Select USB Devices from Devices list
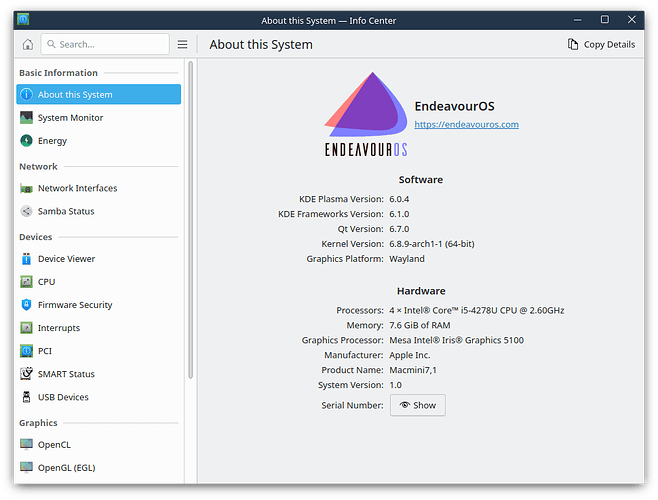Viewport: 658px width, 500px height. tap(63, 397)
